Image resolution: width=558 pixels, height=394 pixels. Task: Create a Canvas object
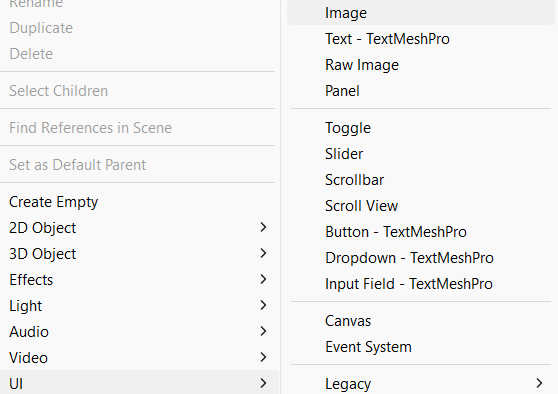coord(421,321)
